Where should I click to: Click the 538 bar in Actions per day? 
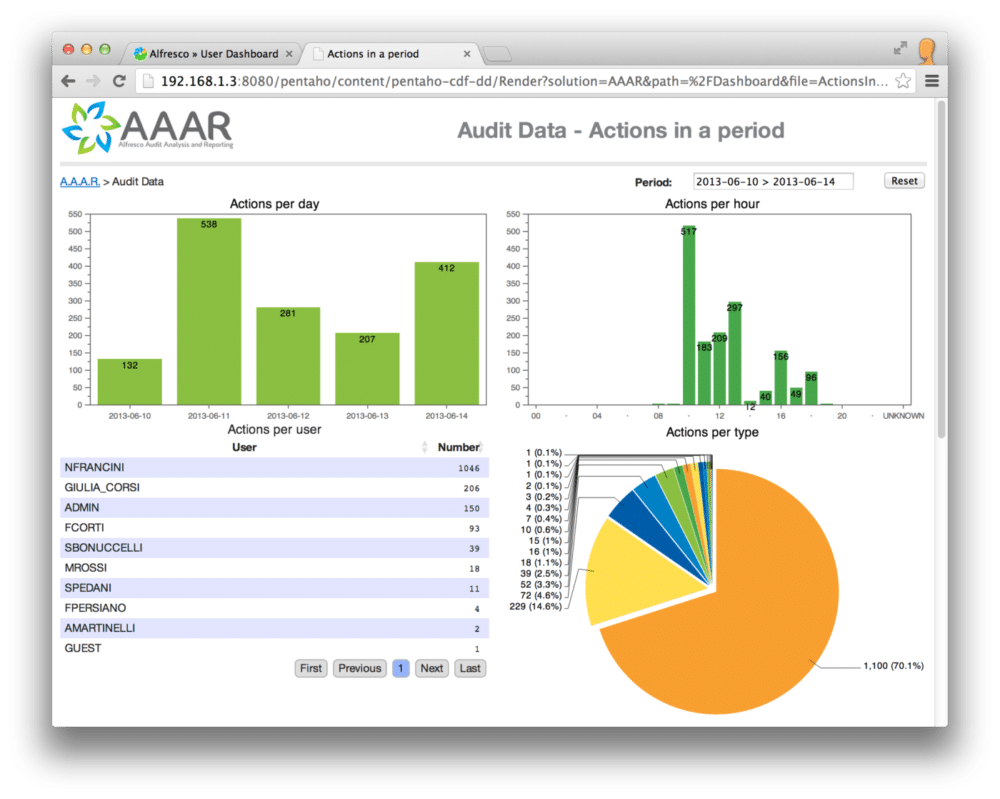pyautogui.click(x=210, y=310)
